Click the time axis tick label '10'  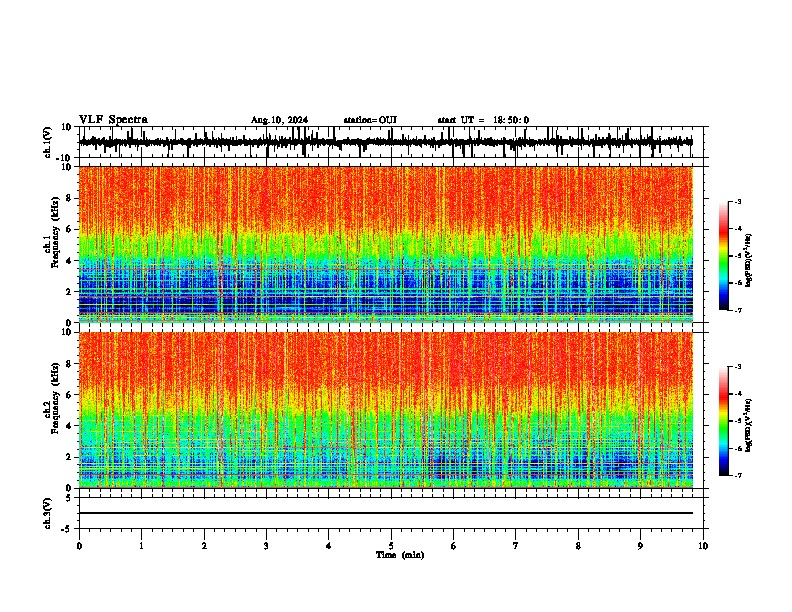pos(703,546)
